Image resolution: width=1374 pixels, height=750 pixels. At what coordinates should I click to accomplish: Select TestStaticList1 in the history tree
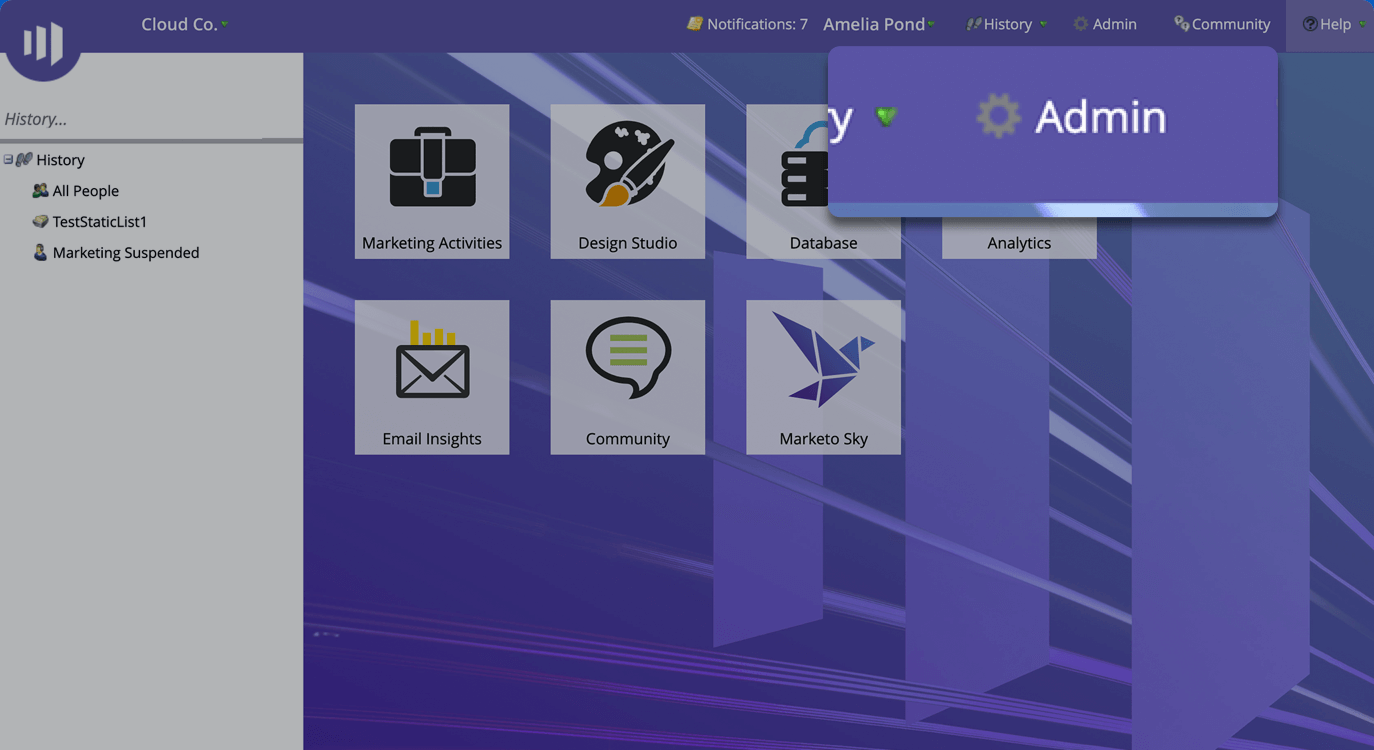pos(100,222)
